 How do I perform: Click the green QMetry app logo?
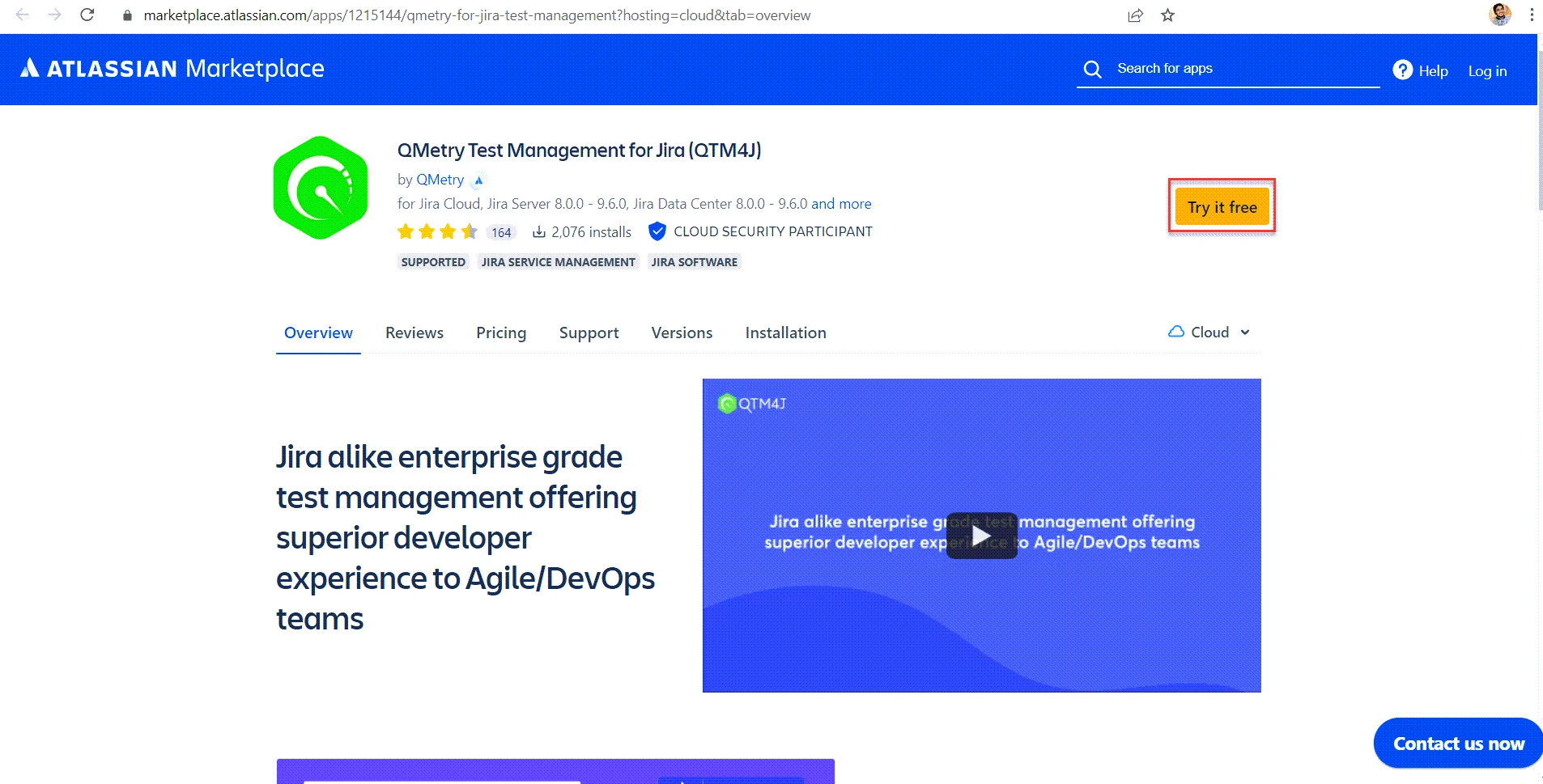coord(321,188)
